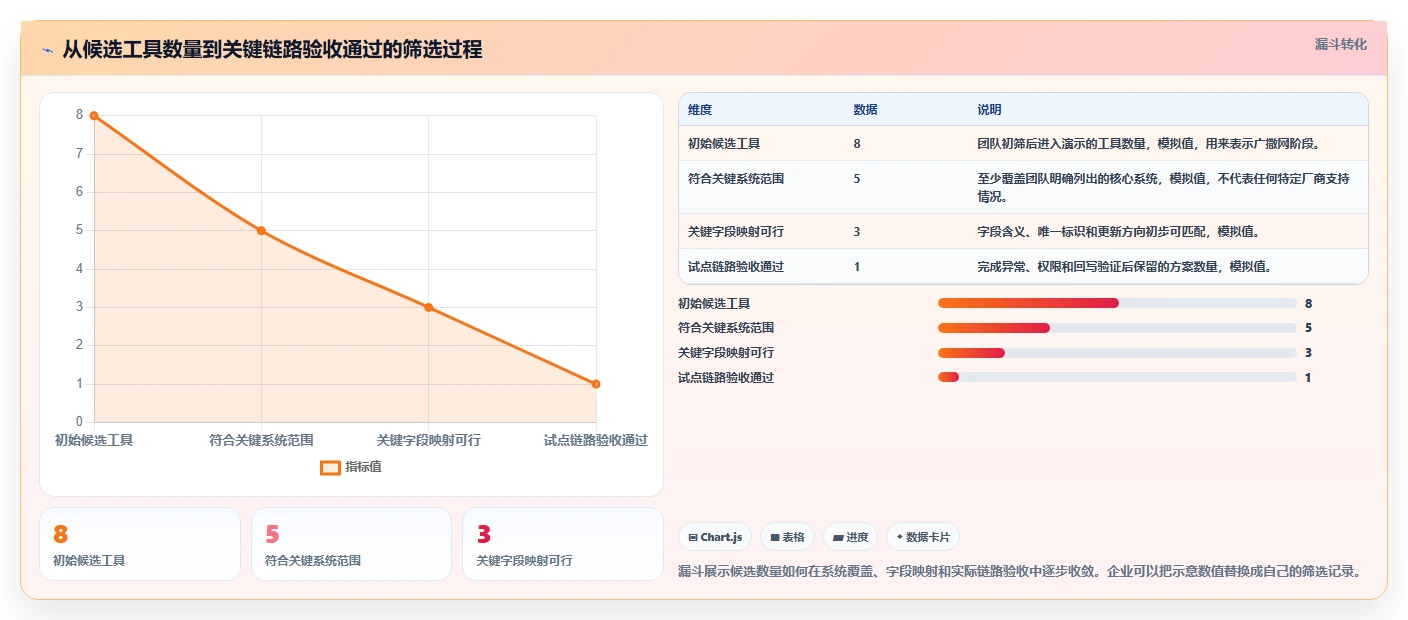This screenshot has width=1408, height=620.
Task: Click the x-axis label 符合关键系统范围
Action: 261,440
